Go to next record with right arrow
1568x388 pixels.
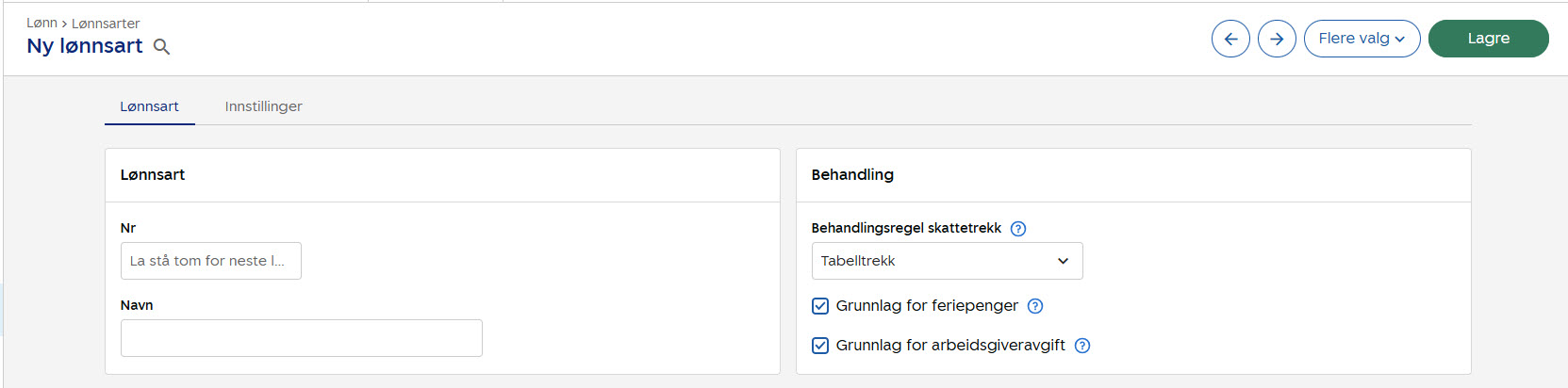(x=1277, y=39)
